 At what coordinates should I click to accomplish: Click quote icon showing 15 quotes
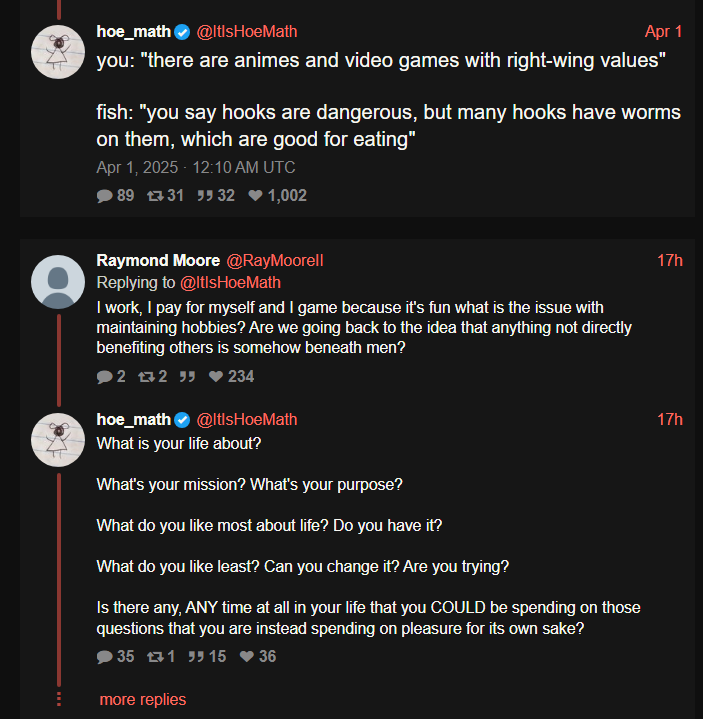click(x=196, y=657)
